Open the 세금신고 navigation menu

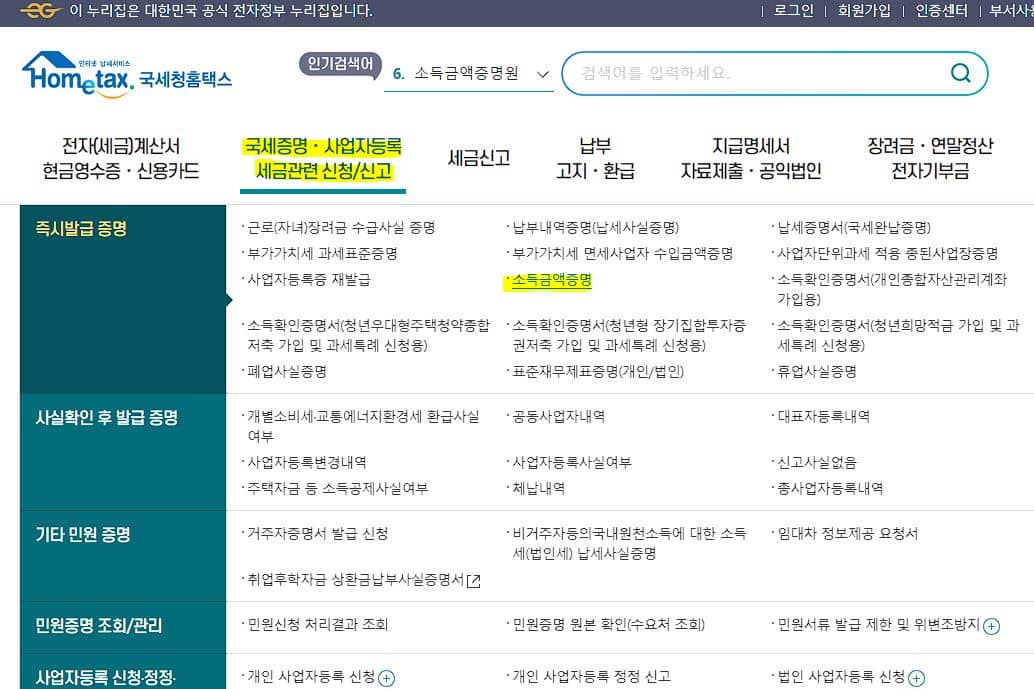click(x=477, y=156)
